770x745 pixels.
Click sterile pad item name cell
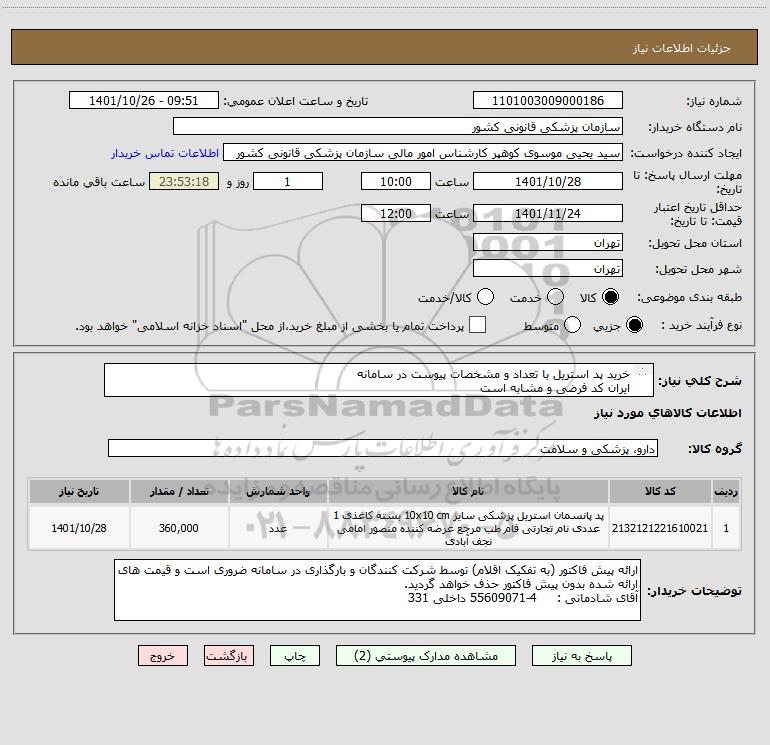tap(468, 528)
